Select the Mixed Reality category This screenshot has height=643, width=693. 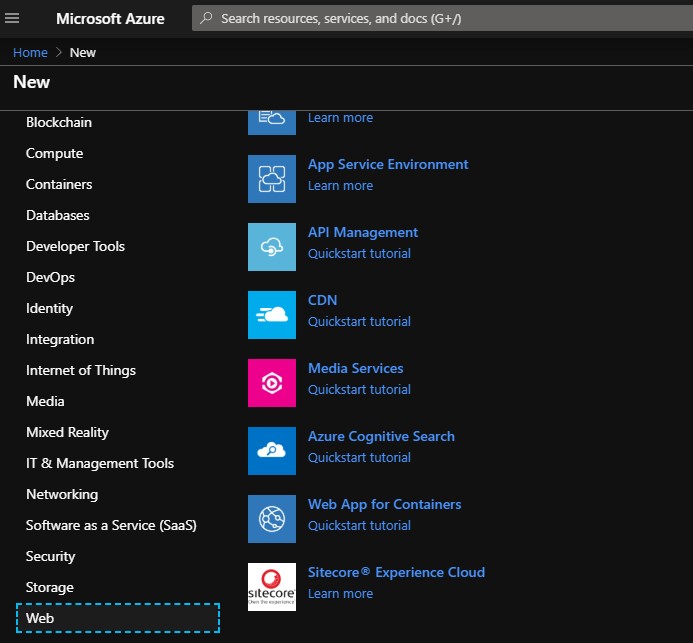click(67, 432)
